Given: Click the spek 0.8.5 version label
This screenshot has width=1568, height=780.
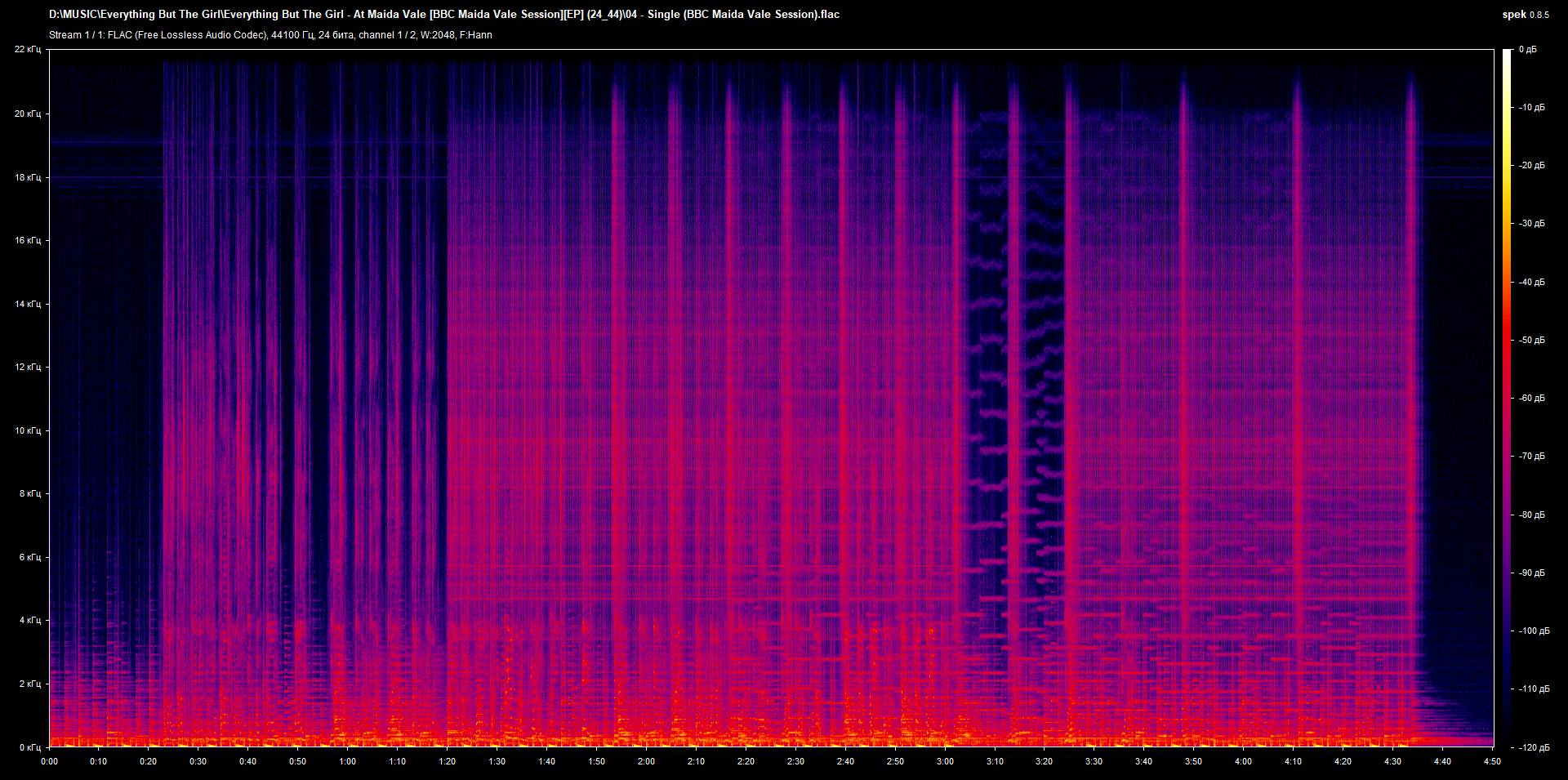Looking at the screenshot, I should pyautogui.click(x=1525, y=15).
